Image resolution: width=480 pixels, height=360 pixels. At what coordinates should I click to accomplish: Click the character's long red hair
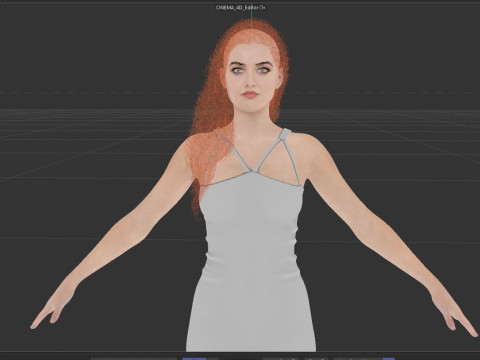click(x=213, y=110)
